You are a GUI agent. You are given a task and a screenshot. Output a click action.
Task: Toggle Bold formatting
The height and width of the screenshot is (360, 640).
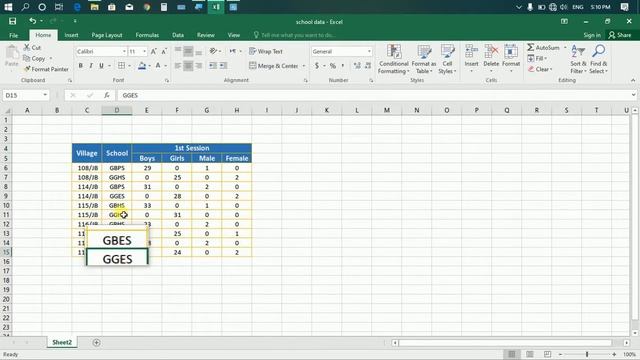coord(80,65)
